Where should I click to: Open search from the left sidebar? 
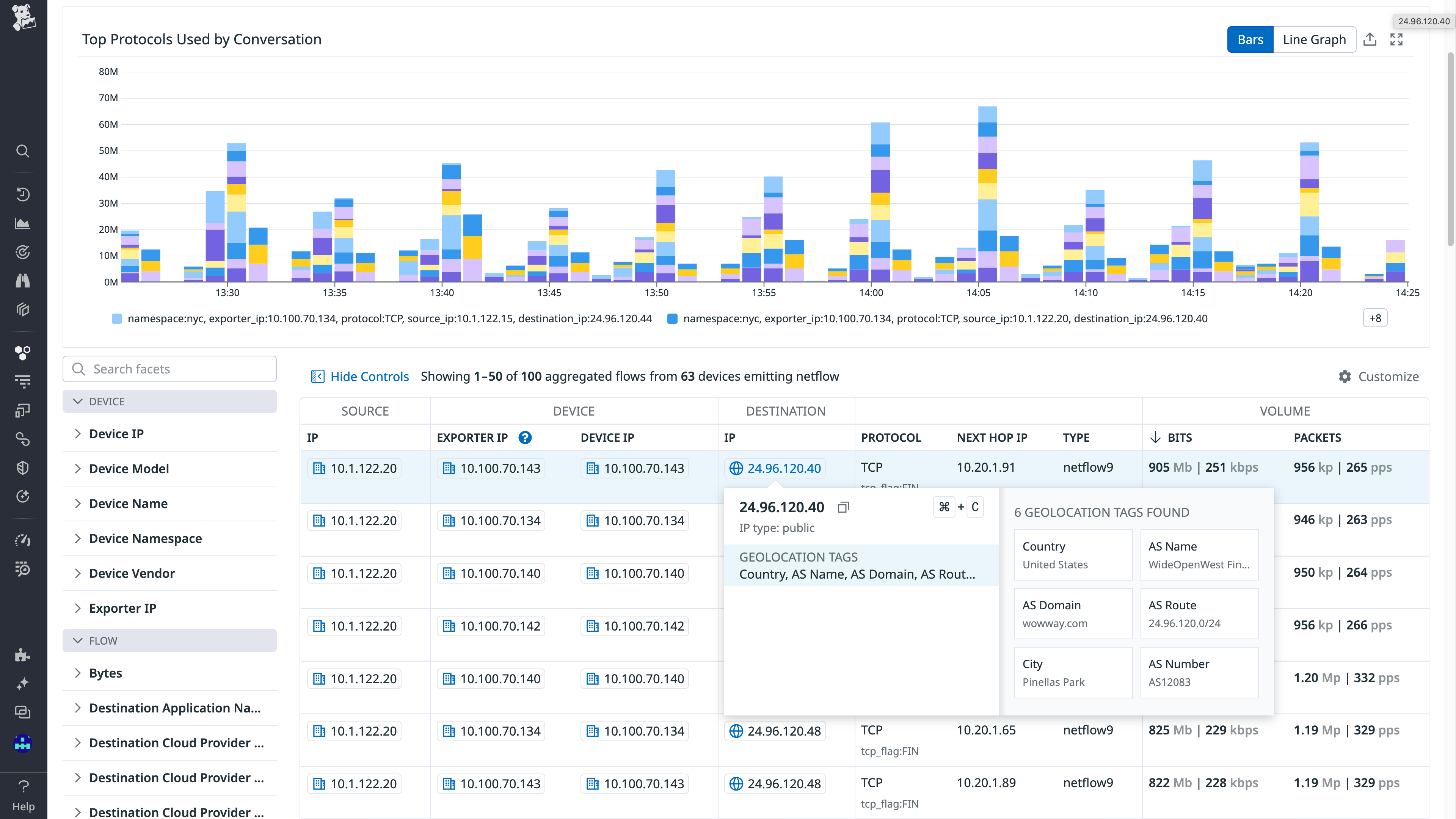23,151
